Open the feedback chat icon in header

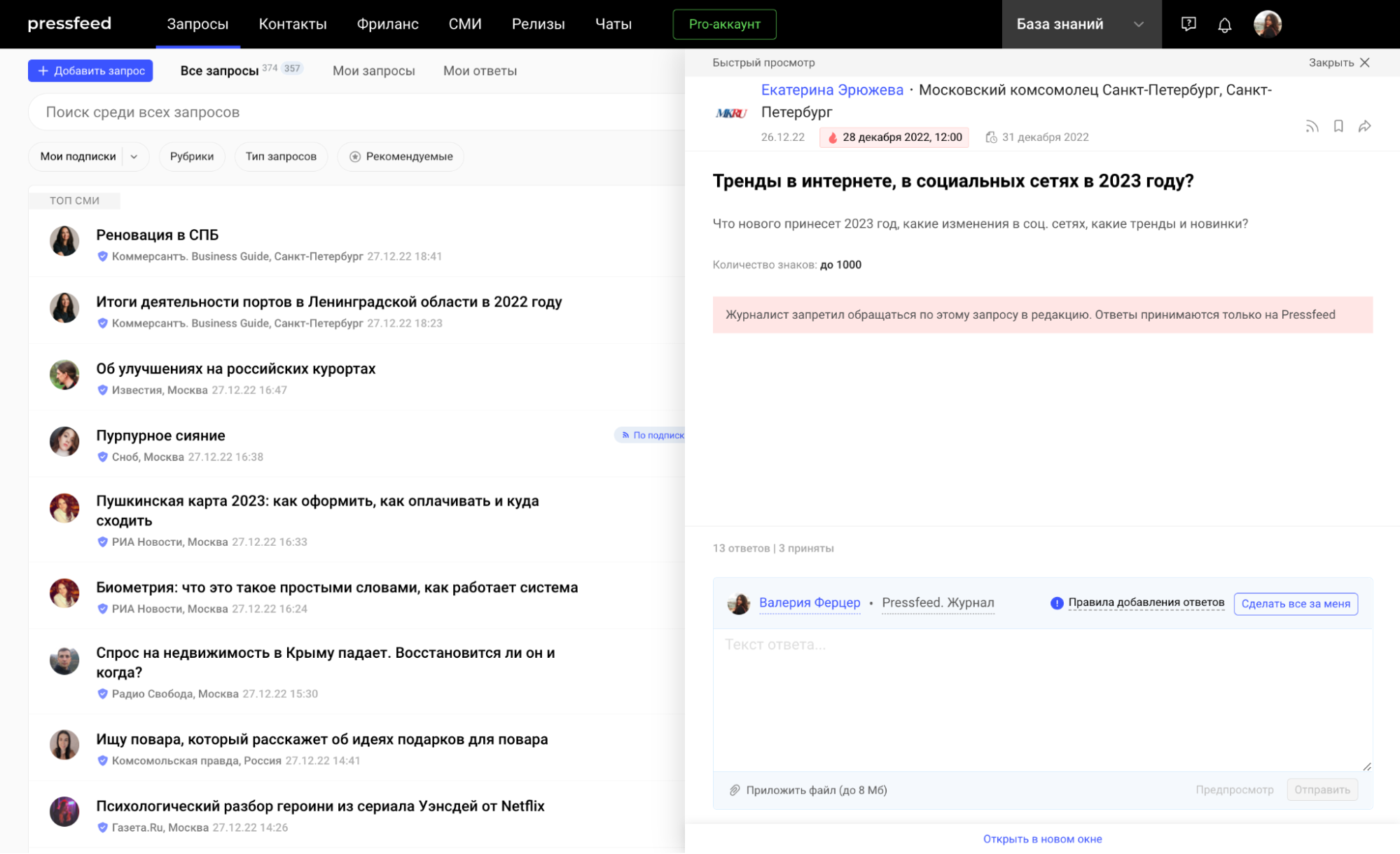pos(1188,25)
